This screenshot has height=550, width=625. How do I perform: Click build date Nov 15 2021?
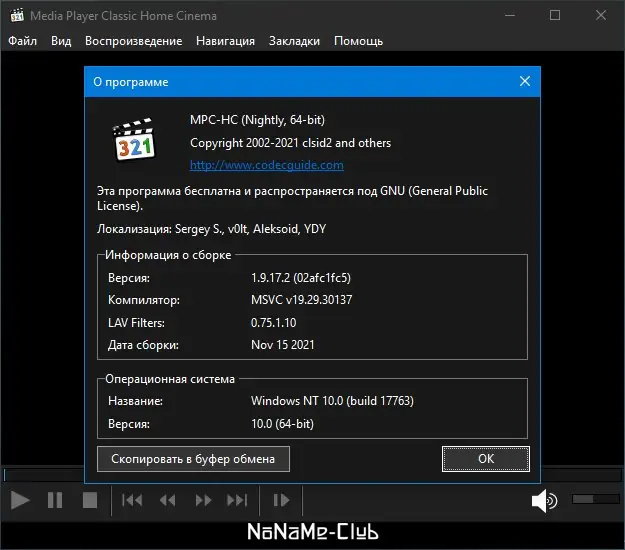[x=283, y=345]
